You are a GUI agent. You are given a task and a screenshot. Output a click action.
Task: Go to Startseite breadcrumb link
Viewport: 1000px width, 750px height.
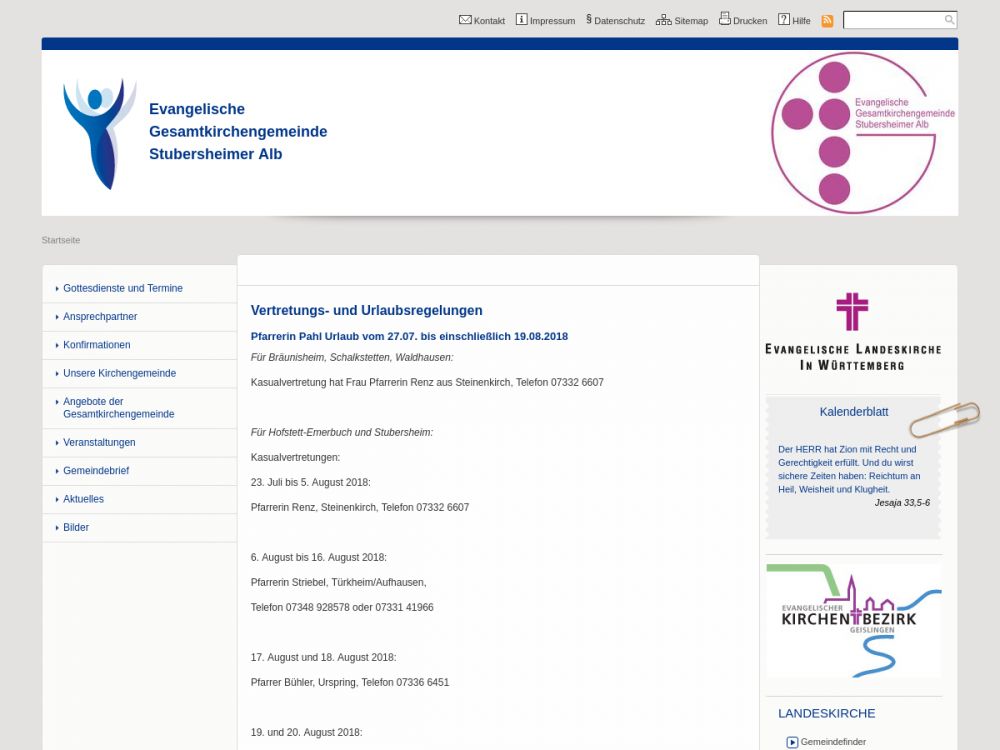click(61, 240)
